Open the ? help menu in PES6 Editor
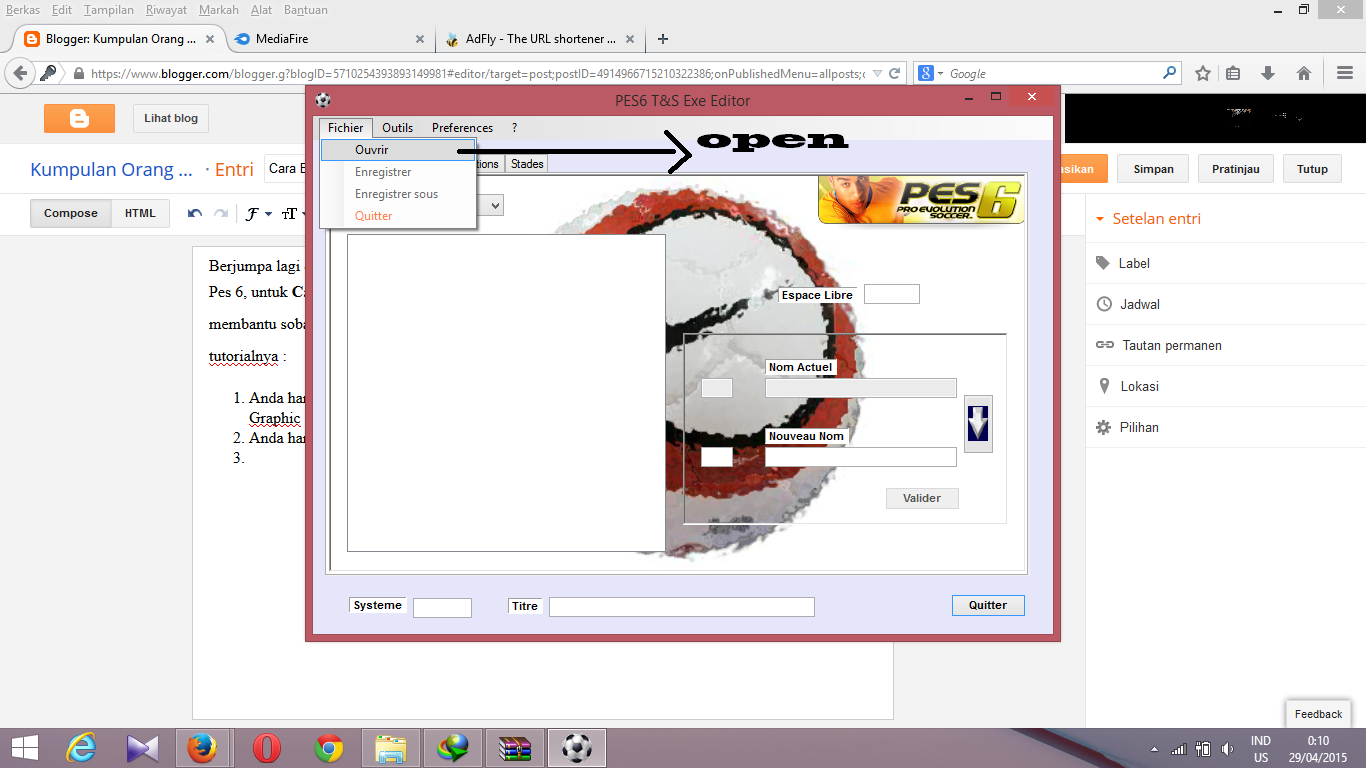This screenshot has width=1372, height=780. (x=514, y=128)
